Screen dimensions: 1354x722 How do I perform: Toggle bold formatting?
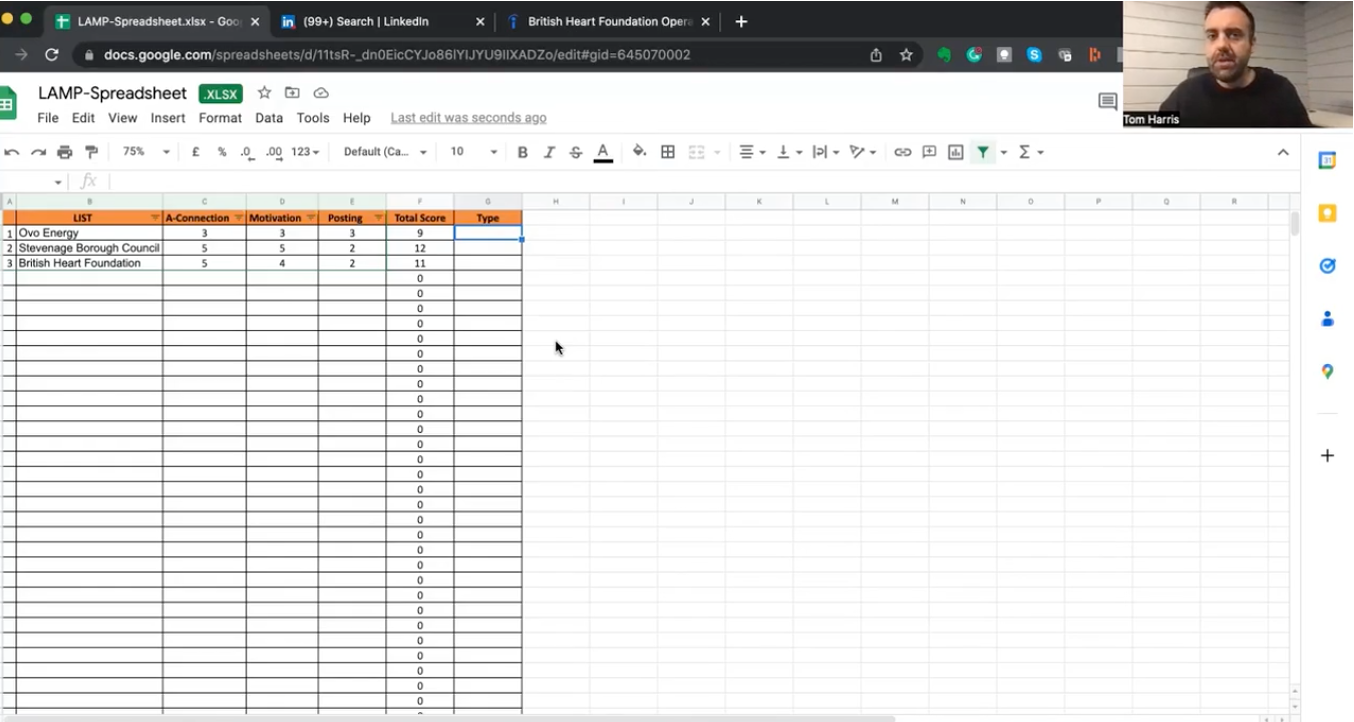(x=522, y=152)
